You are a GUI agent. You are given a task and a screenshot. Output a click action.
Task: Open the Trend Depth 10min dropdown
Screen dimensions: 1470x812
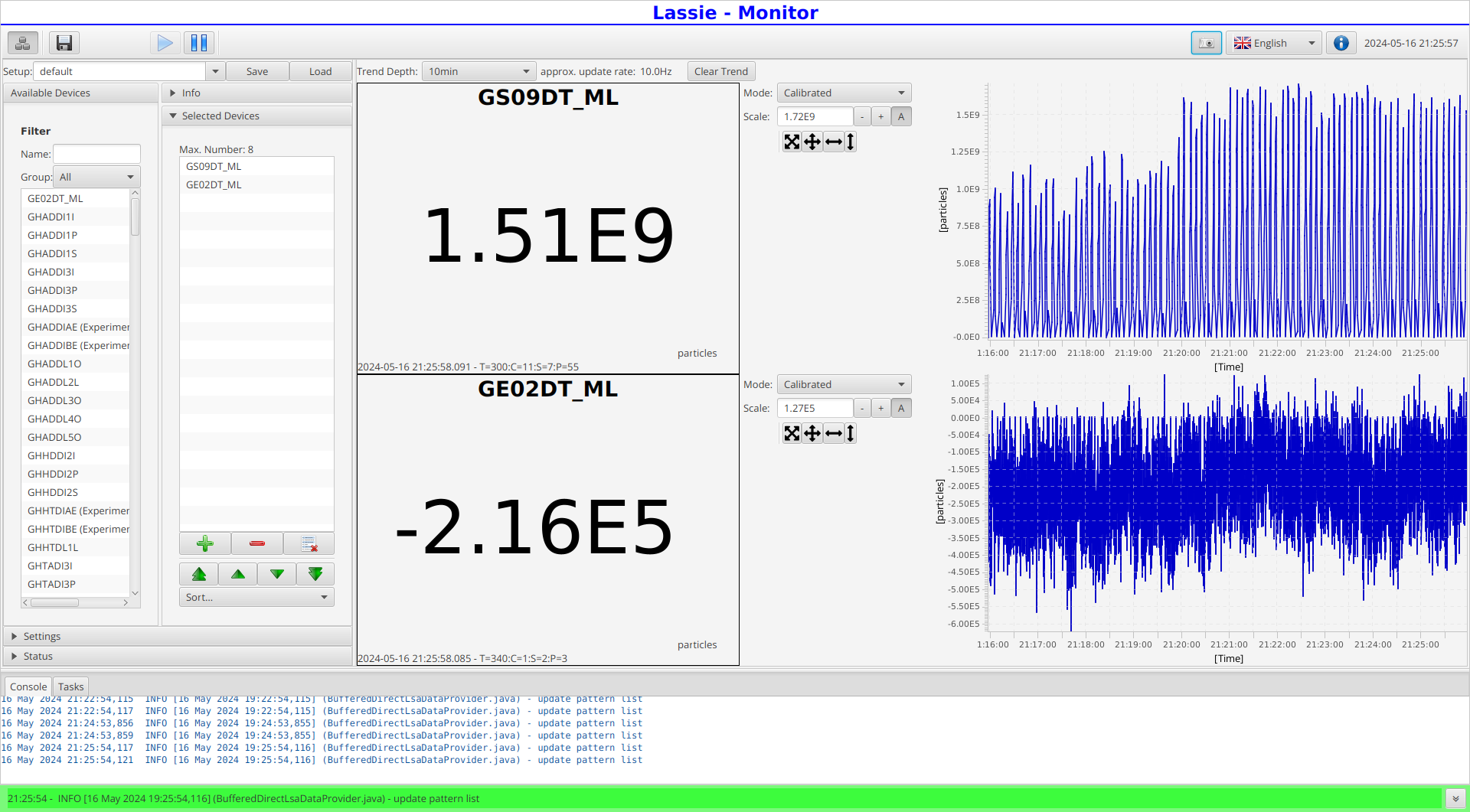coord(479,71)
